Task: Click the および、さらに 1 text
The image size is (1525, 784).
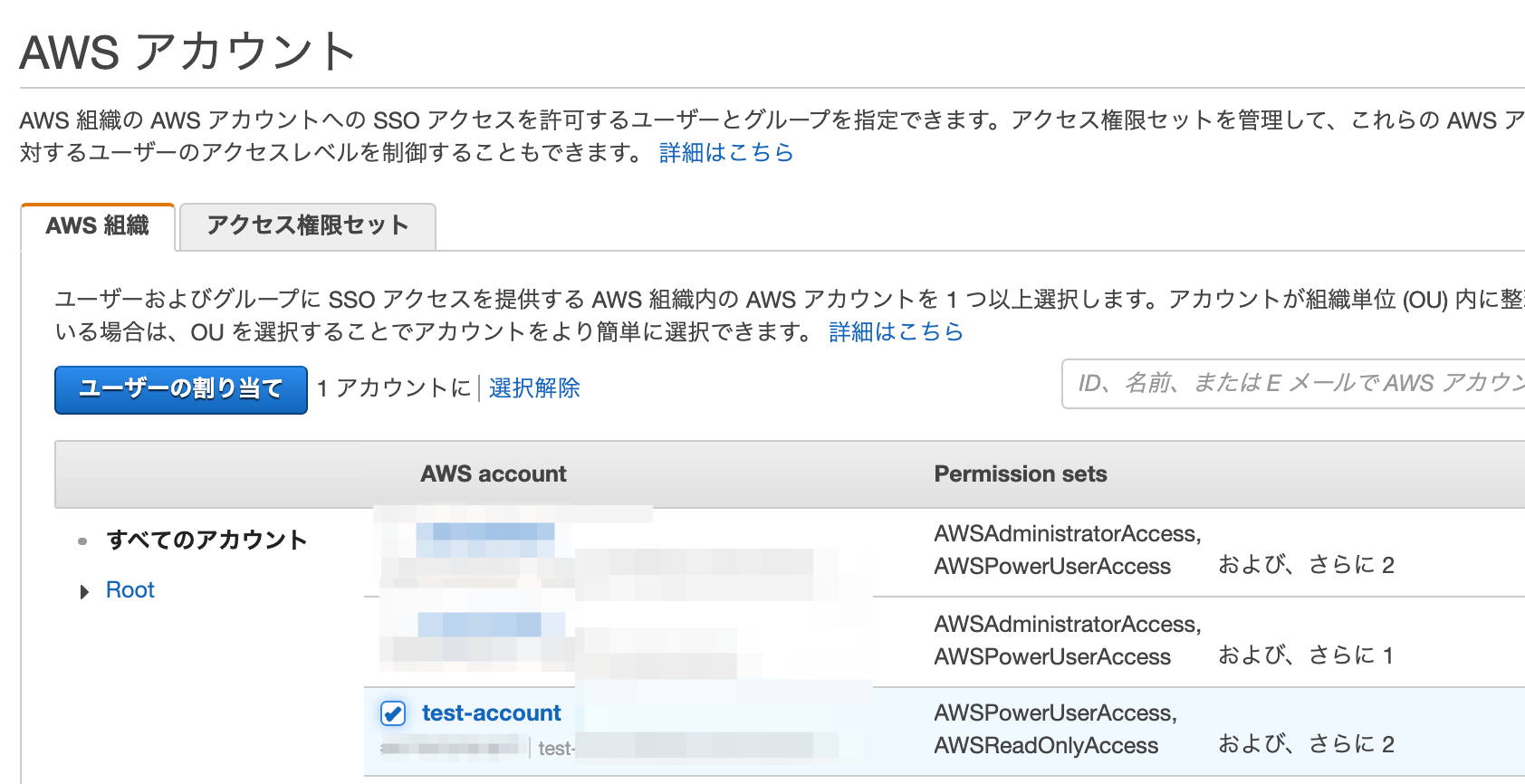Action: pyautogui.click(x=1306, y=655)
